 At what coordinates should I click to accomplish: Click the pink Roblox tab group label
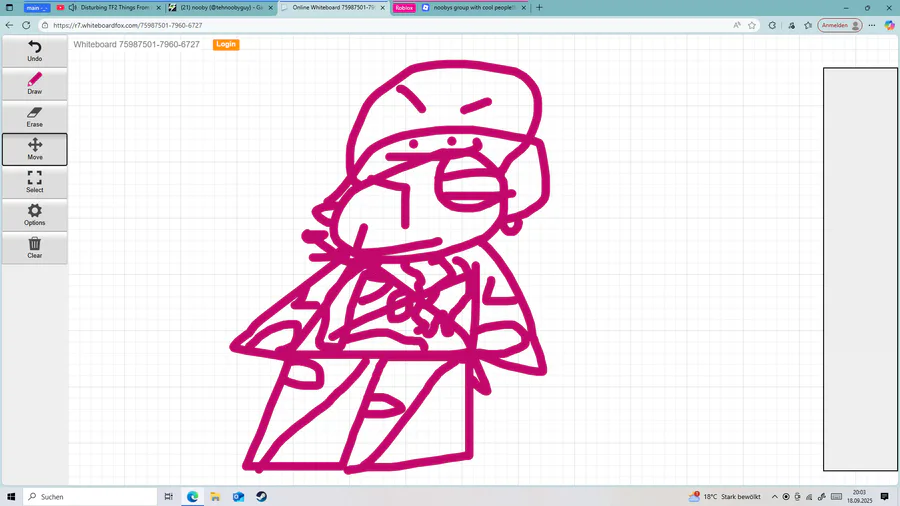click(x=404, y=8)
